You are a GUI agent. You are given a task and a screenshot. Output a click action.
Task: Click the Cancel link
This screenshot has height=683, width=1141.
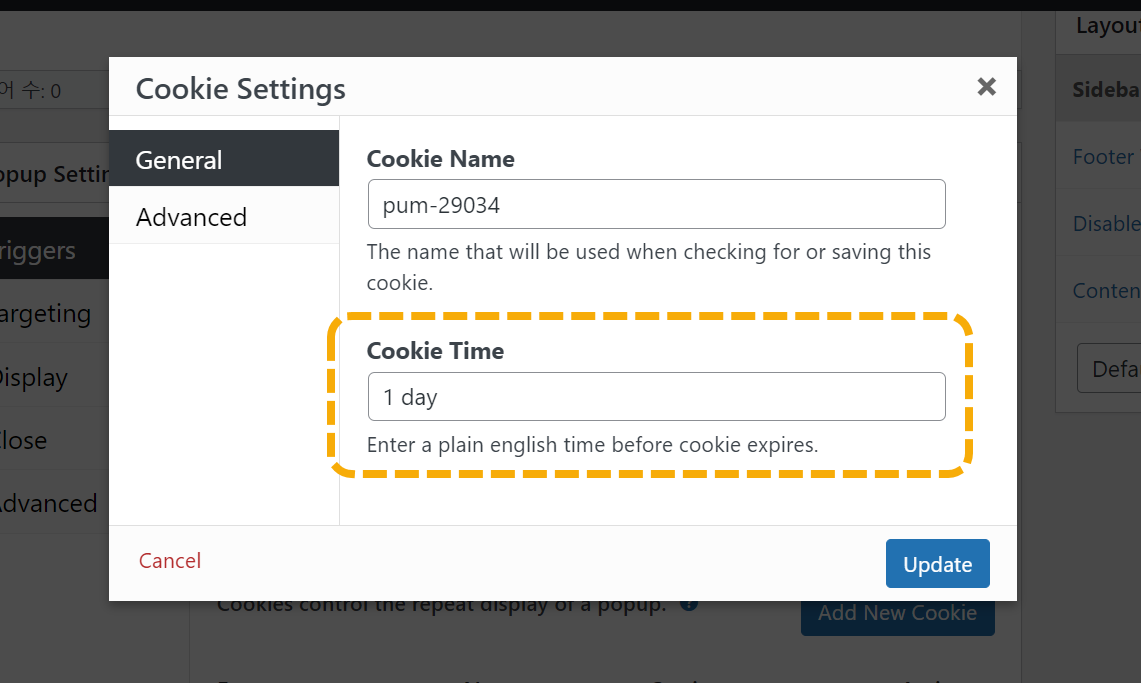(x=170, y=561)
